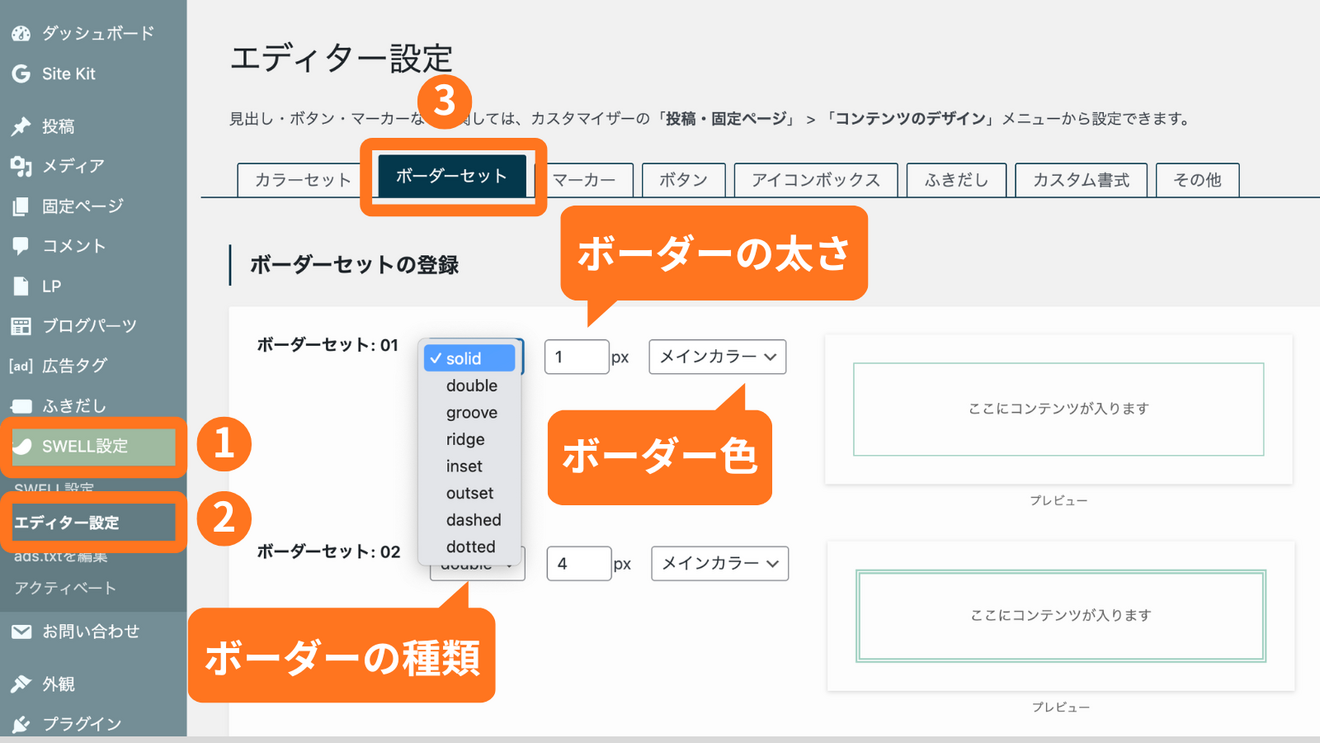Choose solid in the border type list
This screenshot has width=1320, height=743.
point(470,358)
